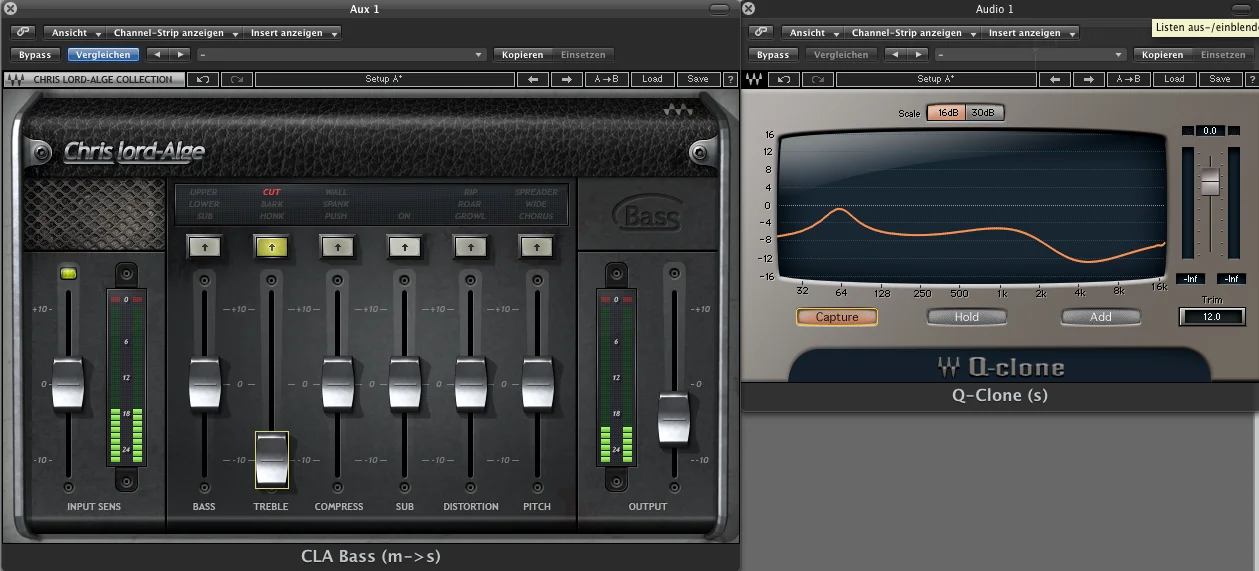Select the 30dB scale option
Screen dimensions: 1259x571
985,113
